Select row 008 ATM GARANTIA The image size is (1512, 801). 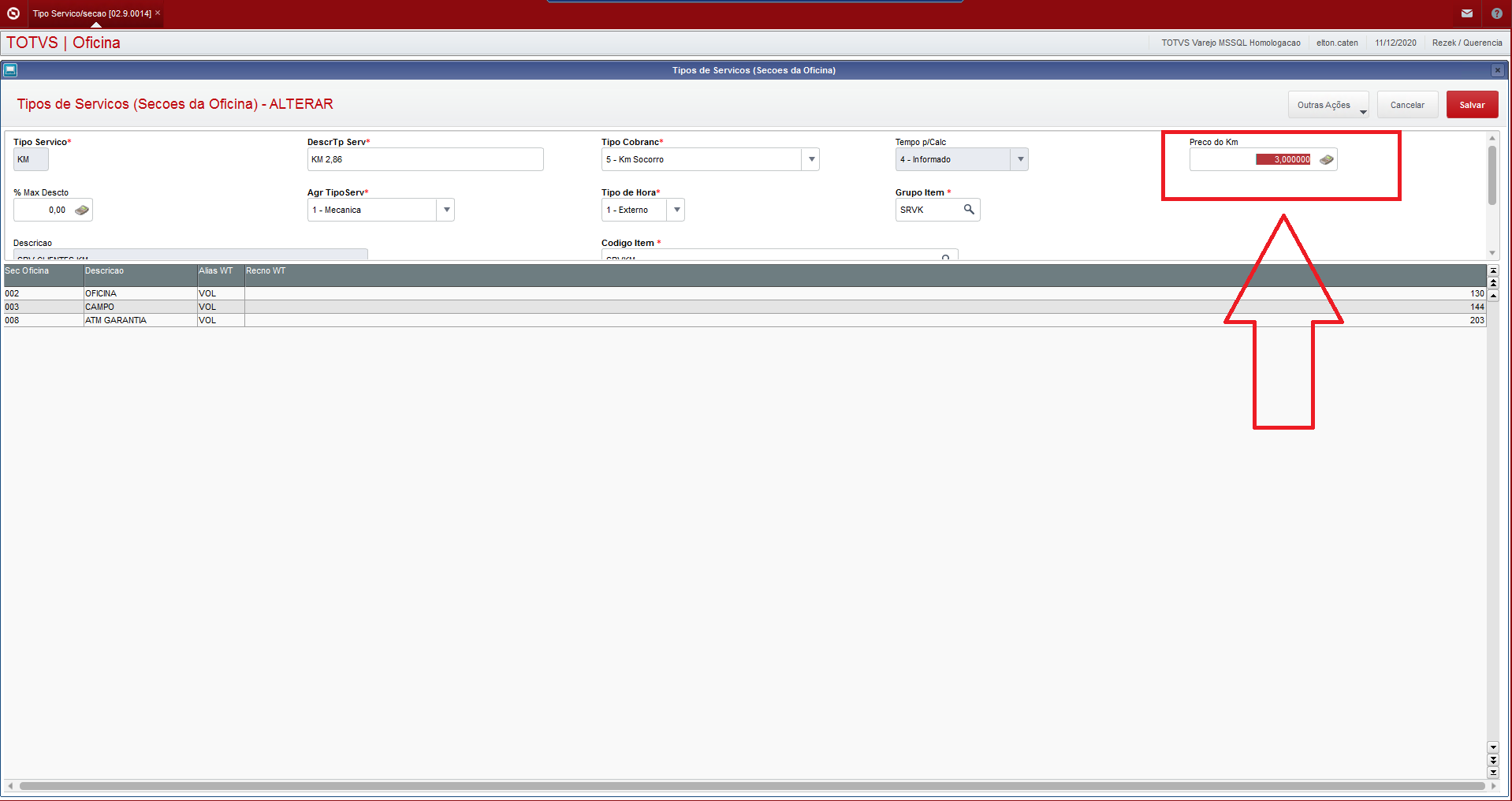(x=745, y=320)
